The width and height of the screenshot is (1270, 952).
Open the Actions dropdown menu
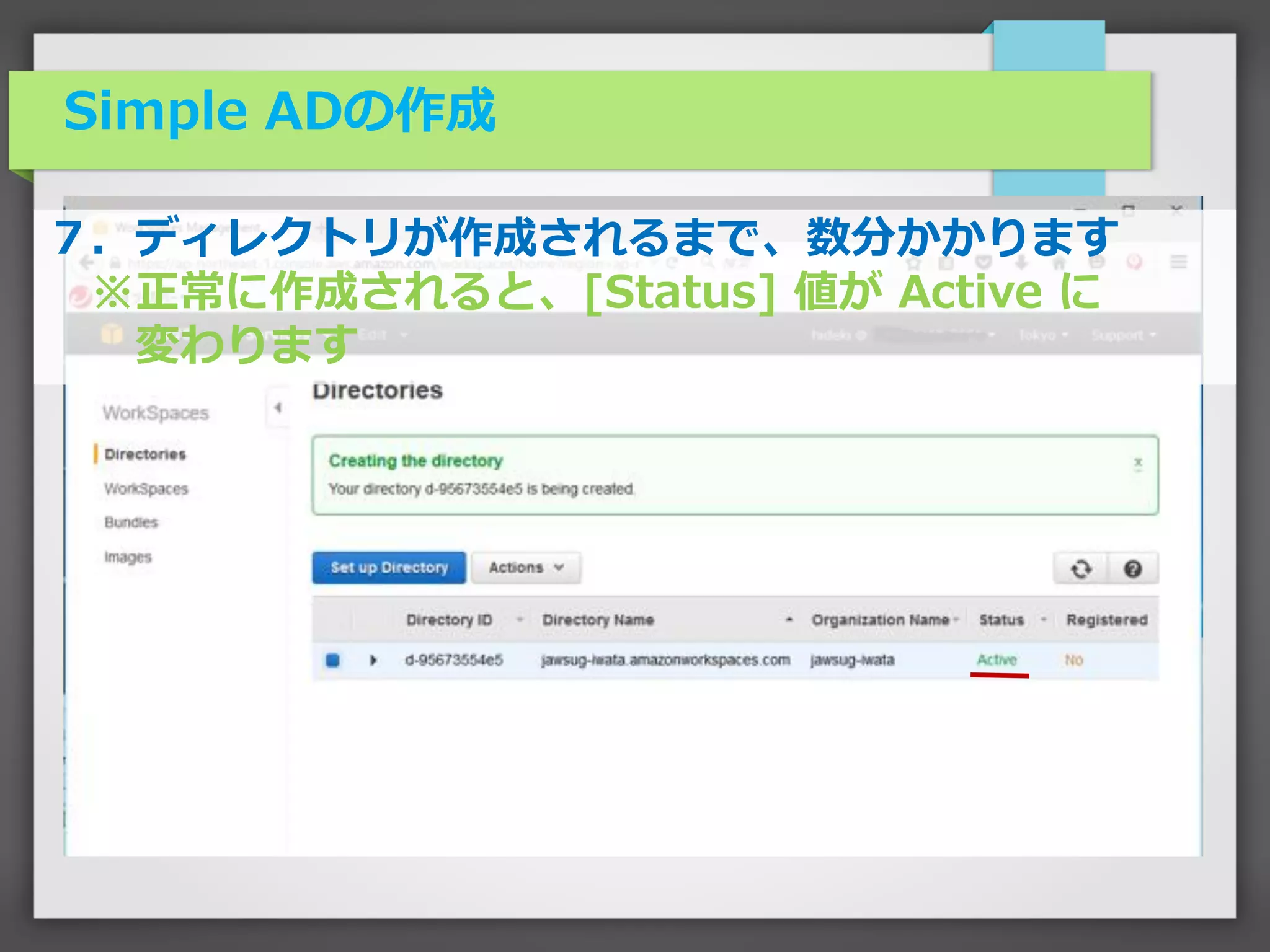click(x=526, y=568)
